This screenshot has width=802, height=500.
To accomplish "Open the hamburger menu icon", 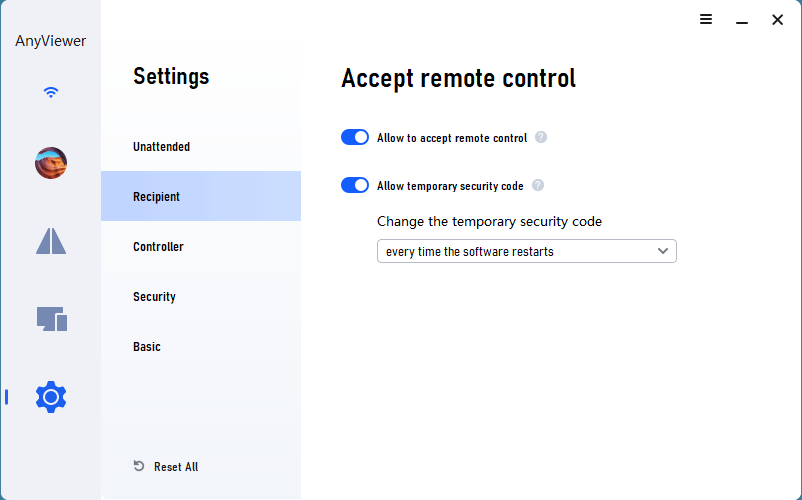I will point(706,19).
